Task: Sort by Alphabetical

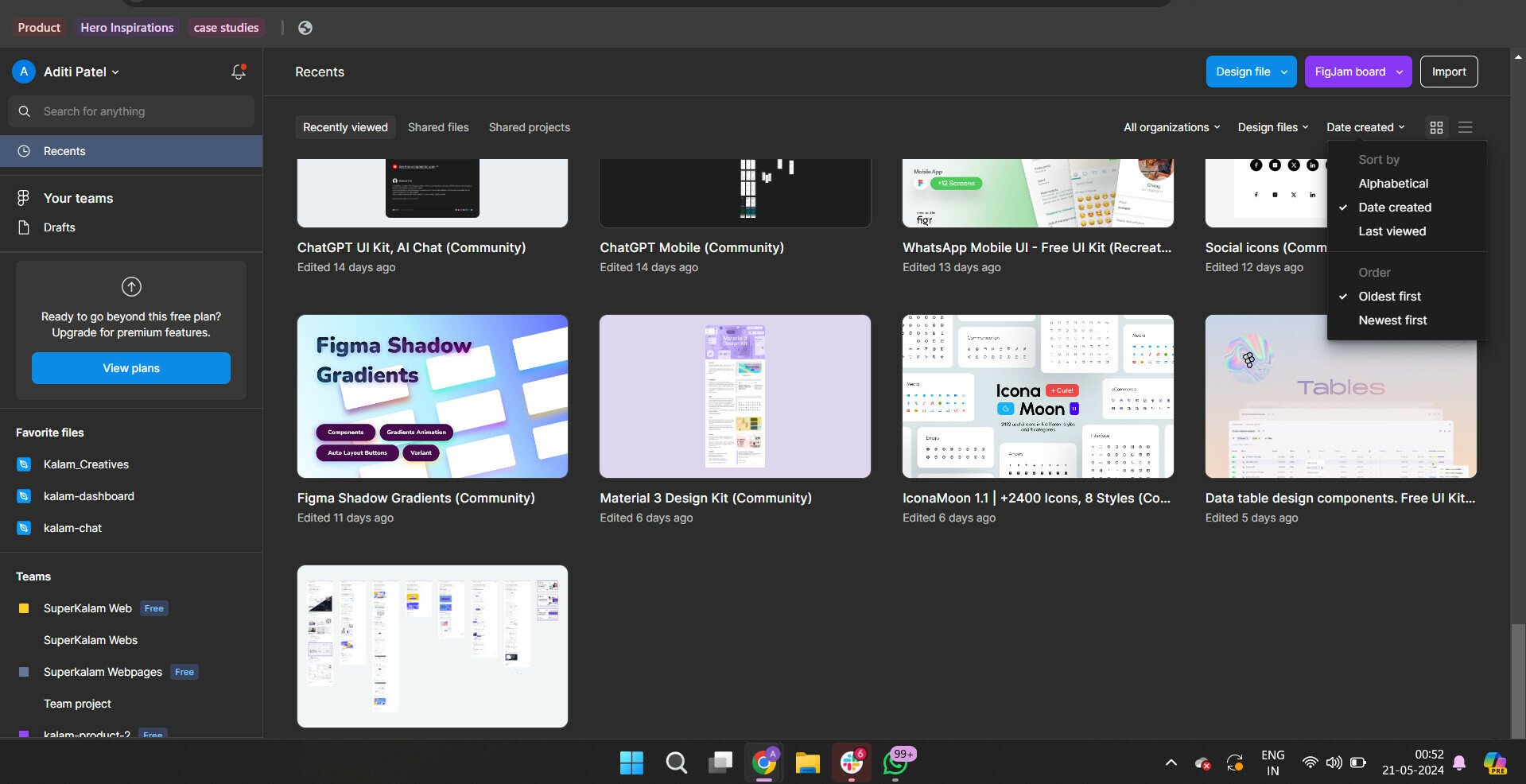Action: pyautogui.click(x=1393, y=184)
